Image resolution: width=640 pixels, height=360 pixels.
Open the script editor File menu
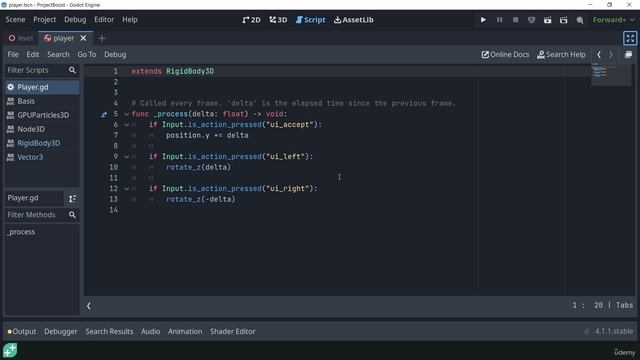click(13, 54)
